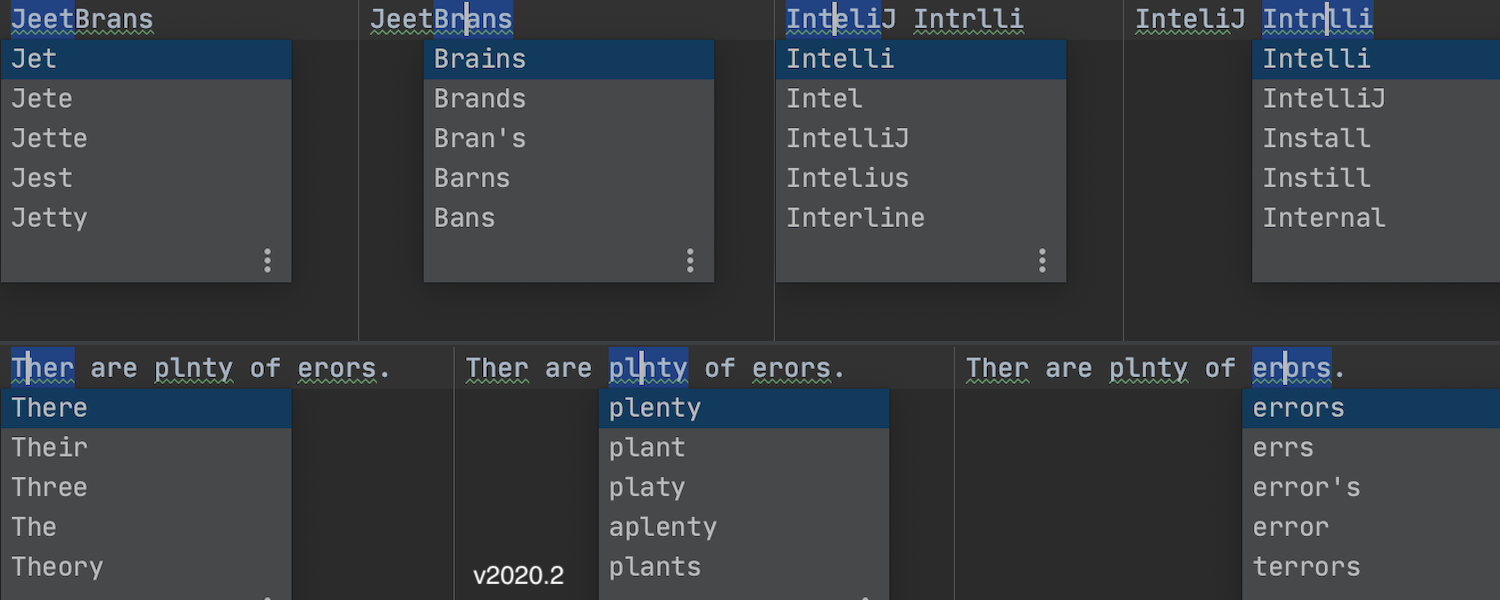Open more options under the Interline suggestion list
Viewport: 1500px width, 600px height.
tap(1042, 261)
